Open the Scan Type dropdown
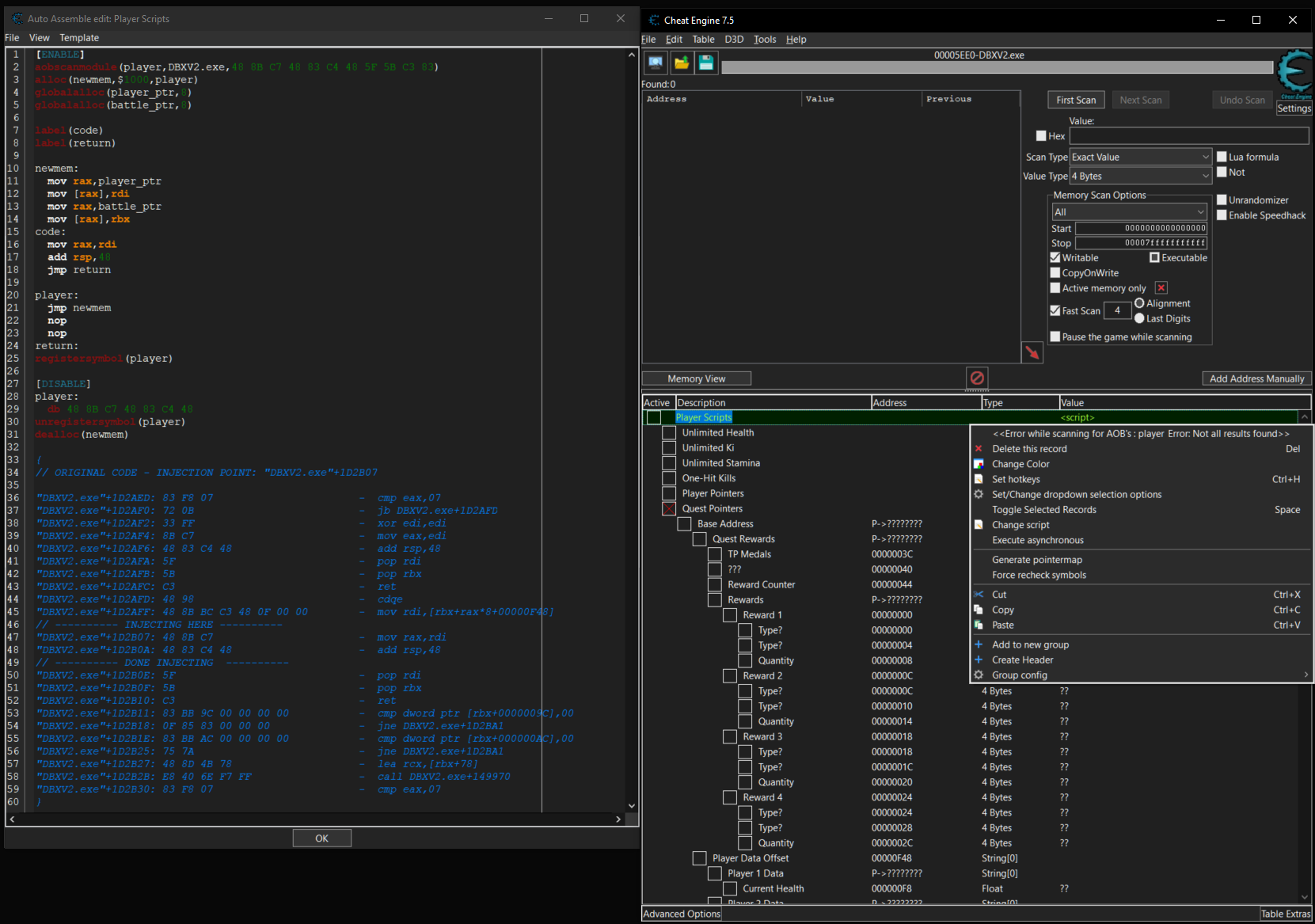1315x924 pixels. 1140,157
